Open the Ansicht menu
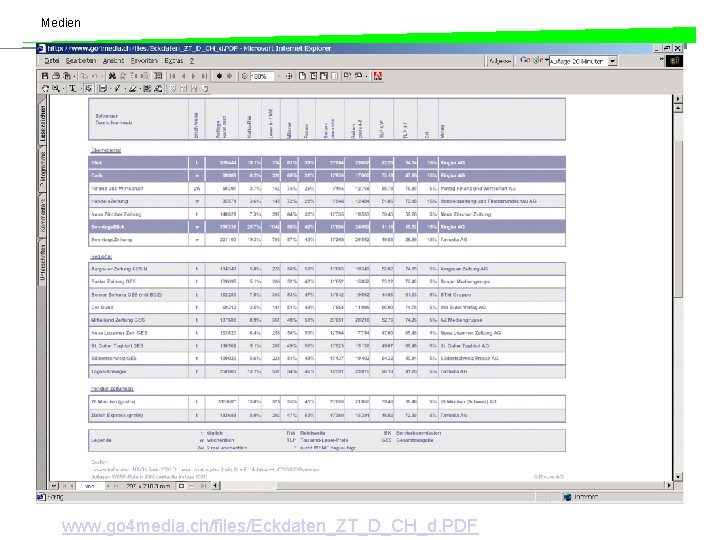 coord(113,61)
